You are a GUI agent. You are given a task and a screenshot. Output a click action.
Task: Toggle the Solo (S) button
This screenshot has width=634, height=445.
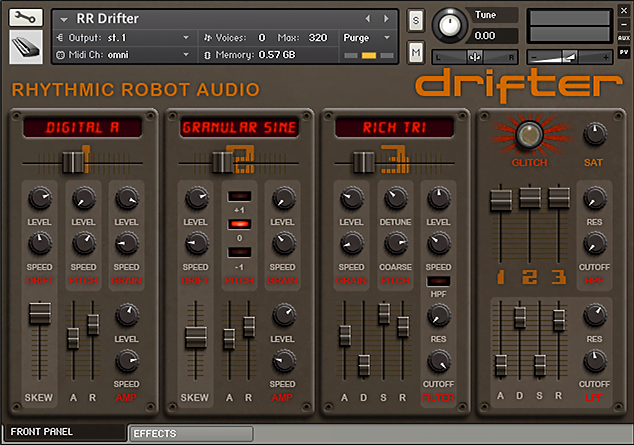pyautogui.click(x=416, y=21)
